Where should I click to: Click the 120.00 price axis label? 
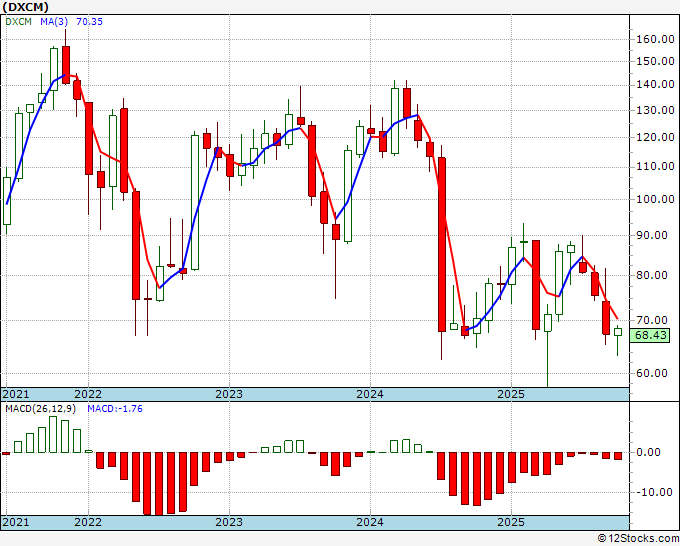pos(655,137)
